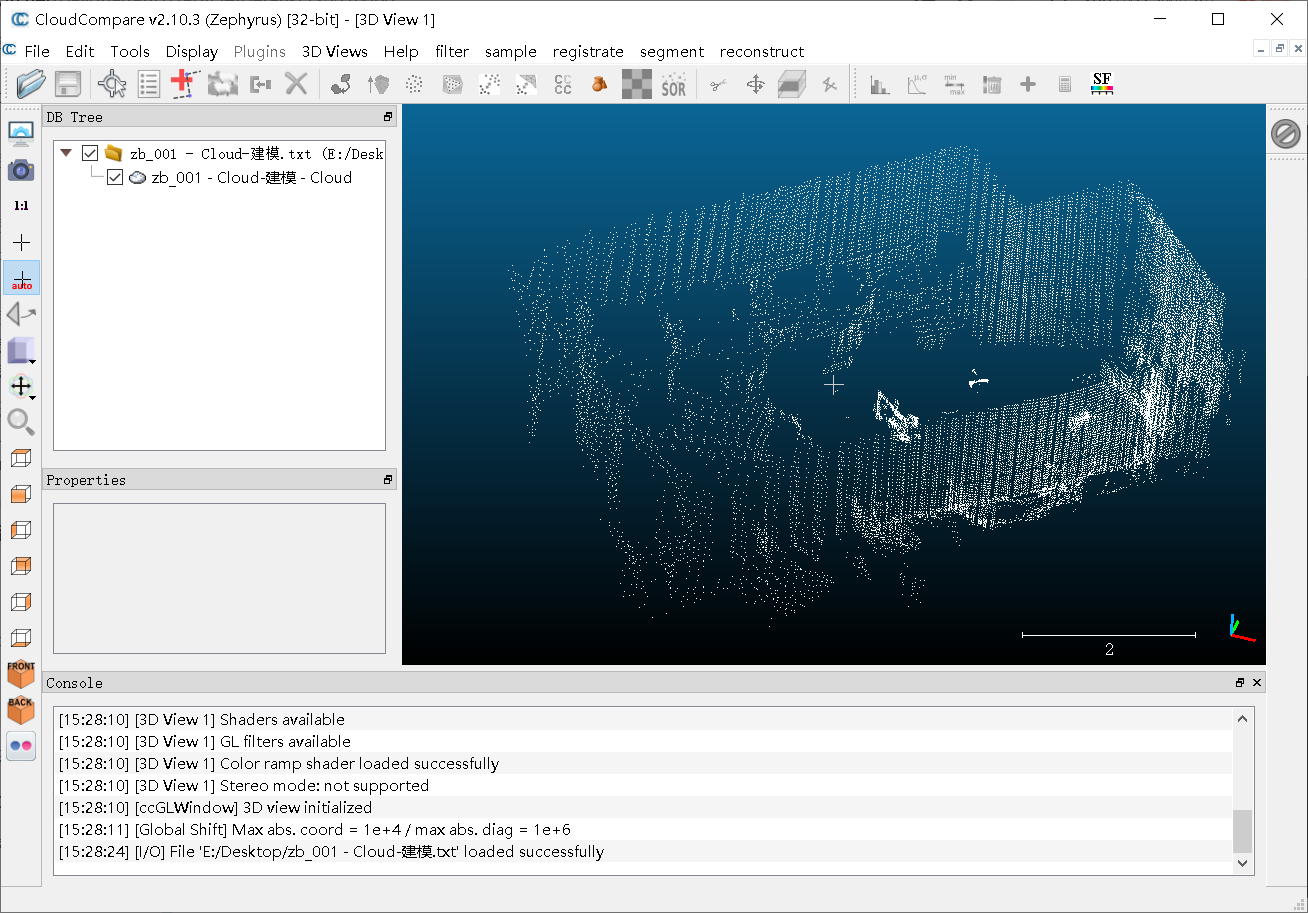
Task: Open the Help menu
Action: tap(401, 51)
